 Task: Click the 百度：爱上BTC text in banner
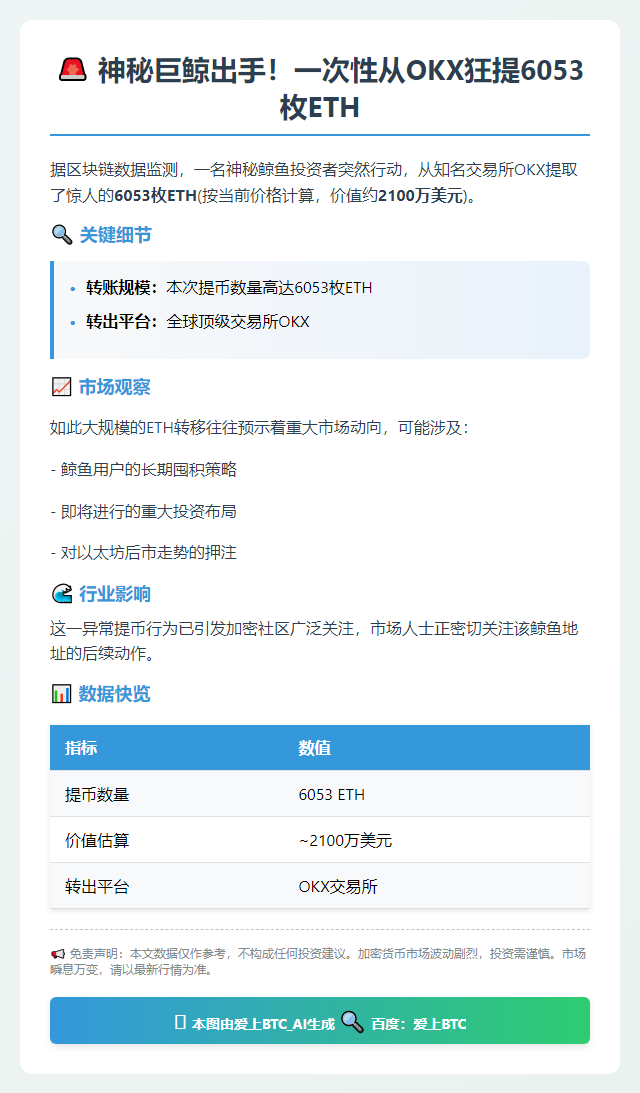point(419,1024)
